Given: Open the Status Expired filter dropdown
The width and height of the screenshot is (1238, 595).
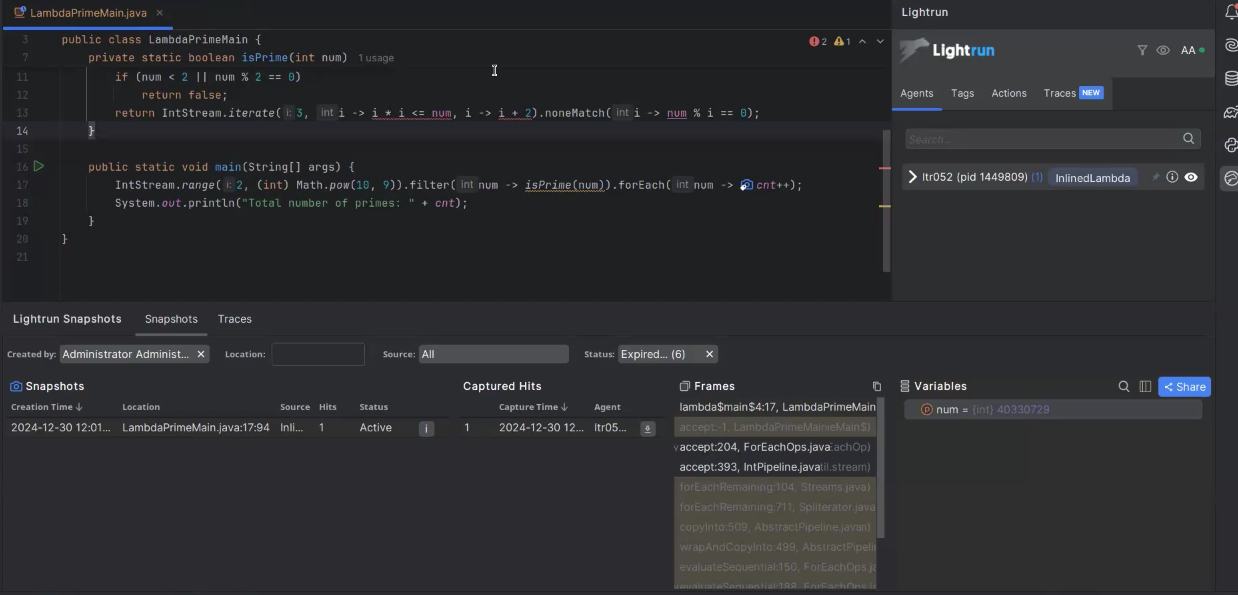Looking at the screenshot, I should (x=657, y=354).
